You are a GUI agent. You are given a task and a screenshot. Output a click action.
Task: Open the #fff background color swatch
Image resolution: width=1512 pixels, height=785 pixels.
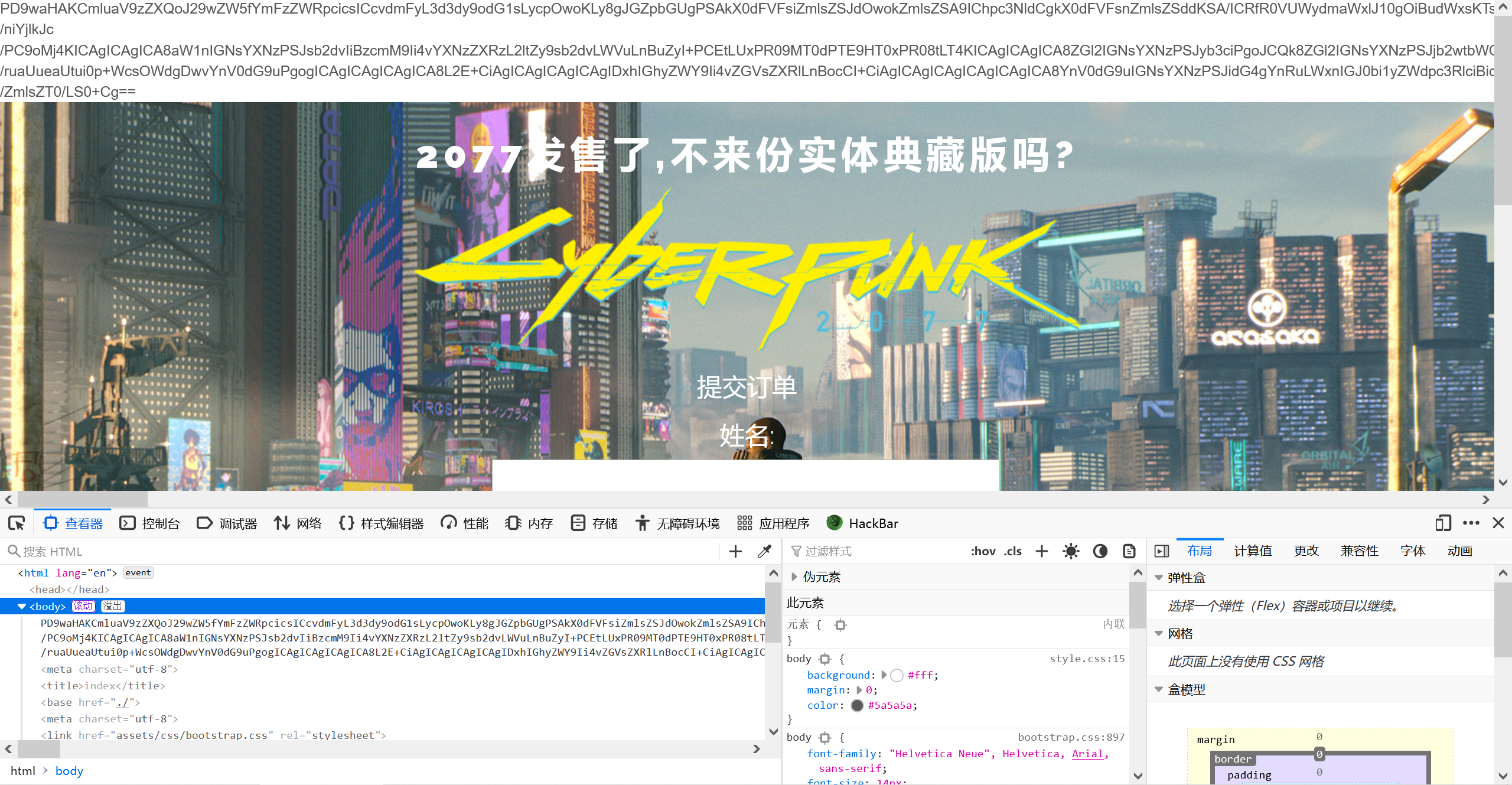tap(897, 675)
